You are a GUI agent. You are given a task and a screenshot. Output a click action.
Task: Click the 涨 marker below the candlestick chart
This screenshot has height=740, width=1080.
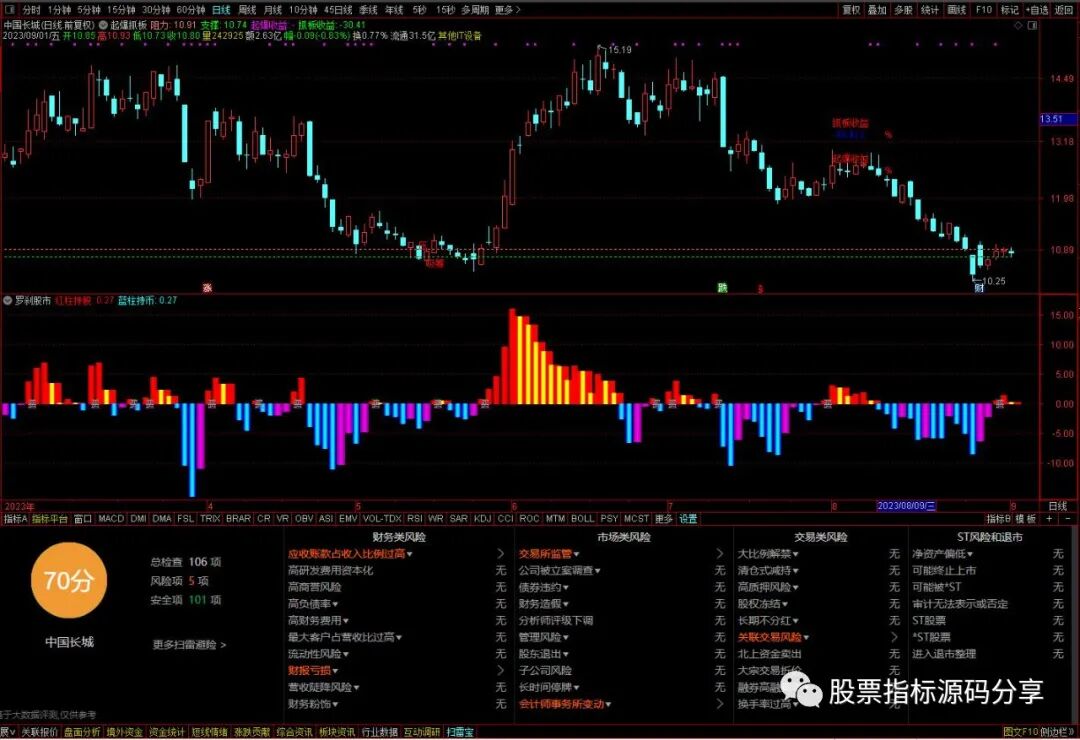(207, 288)
